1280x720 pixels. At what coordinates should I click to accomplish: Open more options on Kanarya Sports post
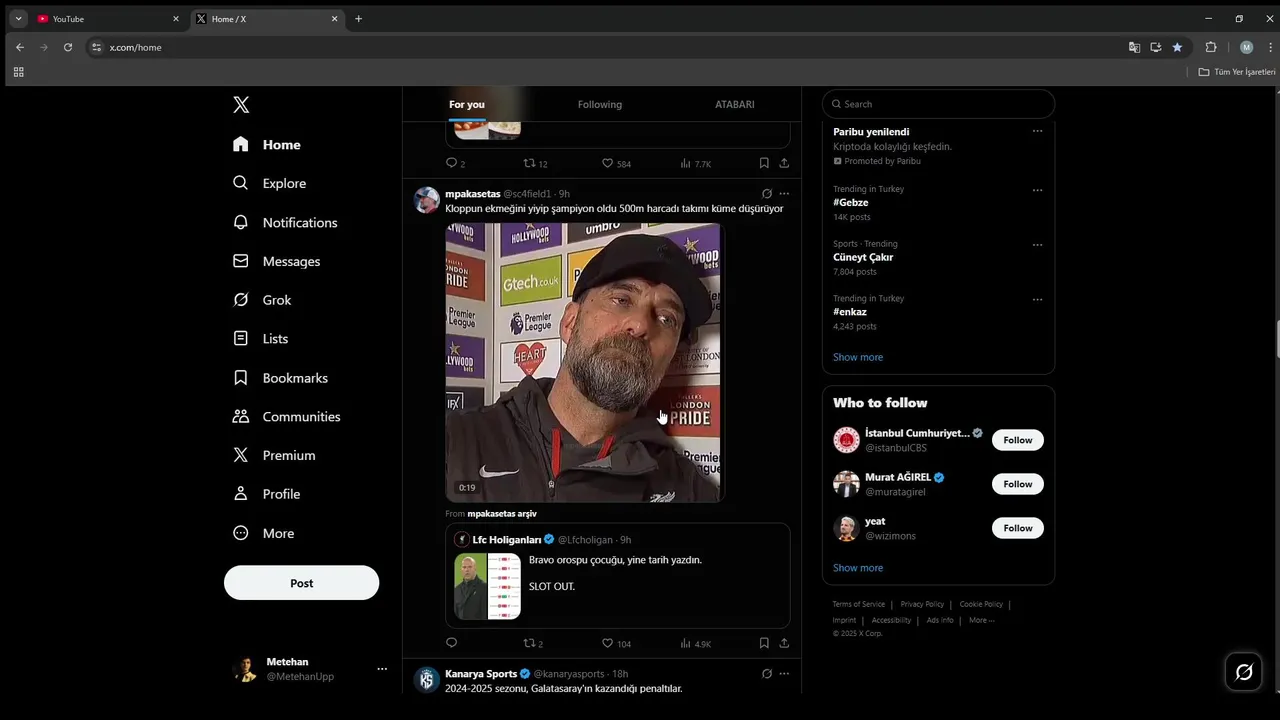[784, 674]
